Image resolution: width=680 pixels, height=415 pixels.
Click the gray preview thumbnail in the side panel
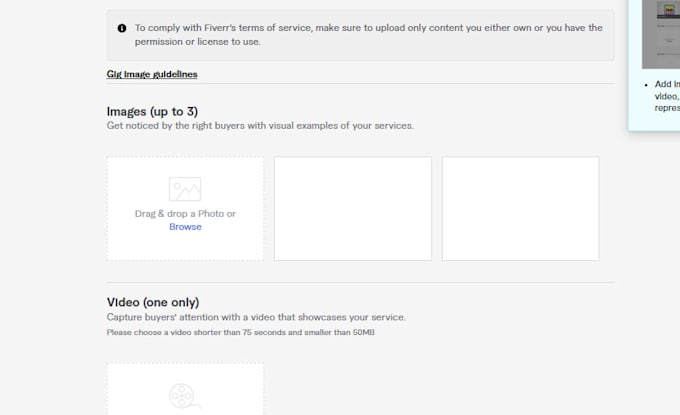661,34
